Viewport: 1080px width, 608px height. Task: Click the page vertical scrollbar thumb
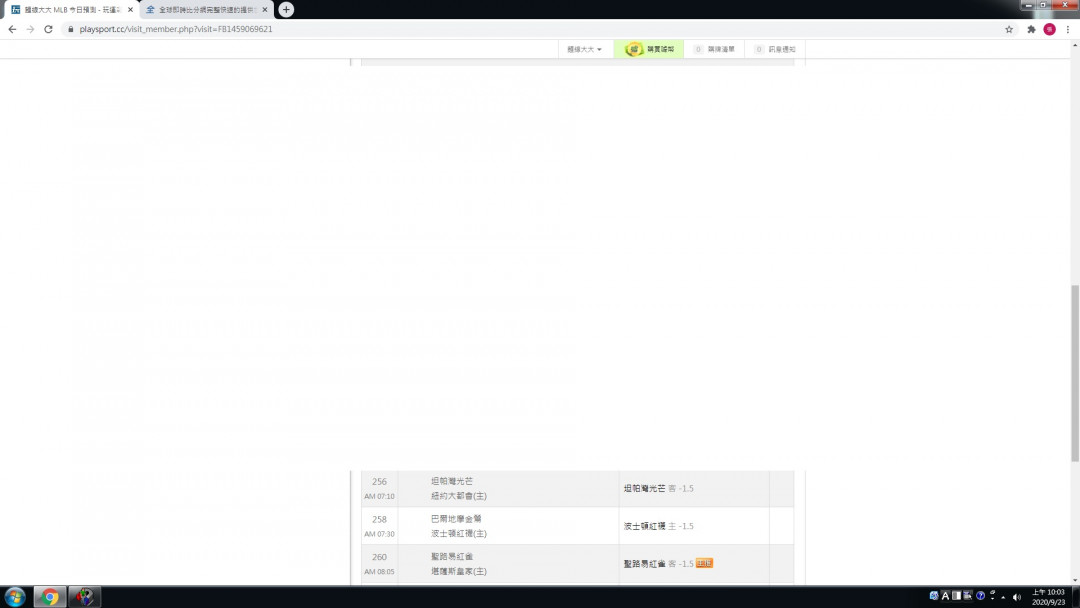1074,373
